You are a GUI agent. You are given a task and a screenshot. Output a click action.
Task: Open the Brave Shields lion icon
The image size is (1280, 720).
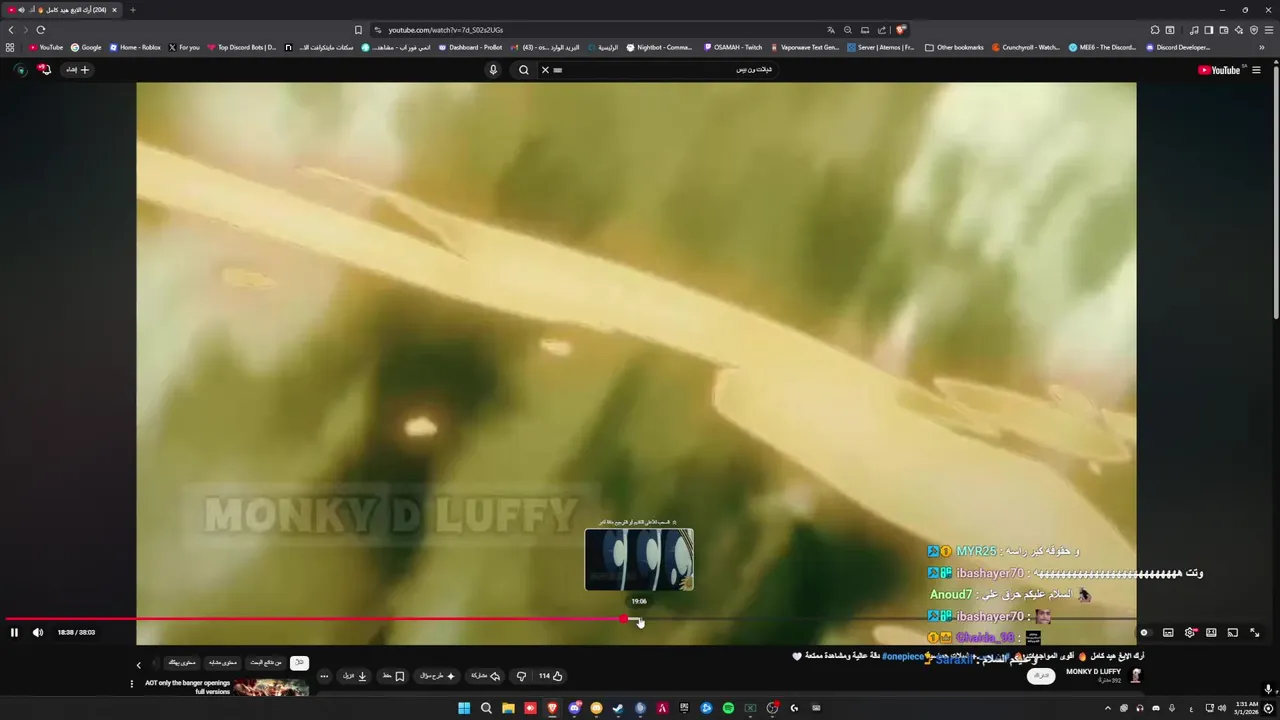click(901, 30)
